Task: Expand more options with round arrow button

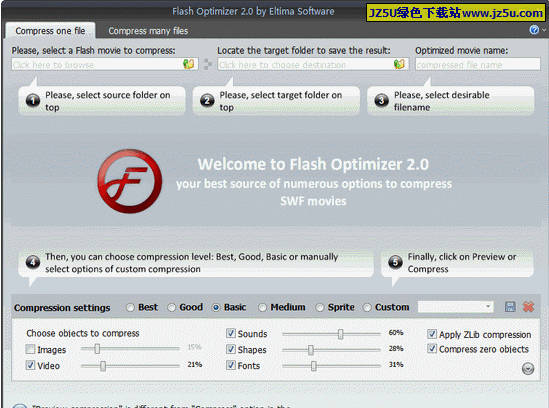Action: (x=528, y=368)
